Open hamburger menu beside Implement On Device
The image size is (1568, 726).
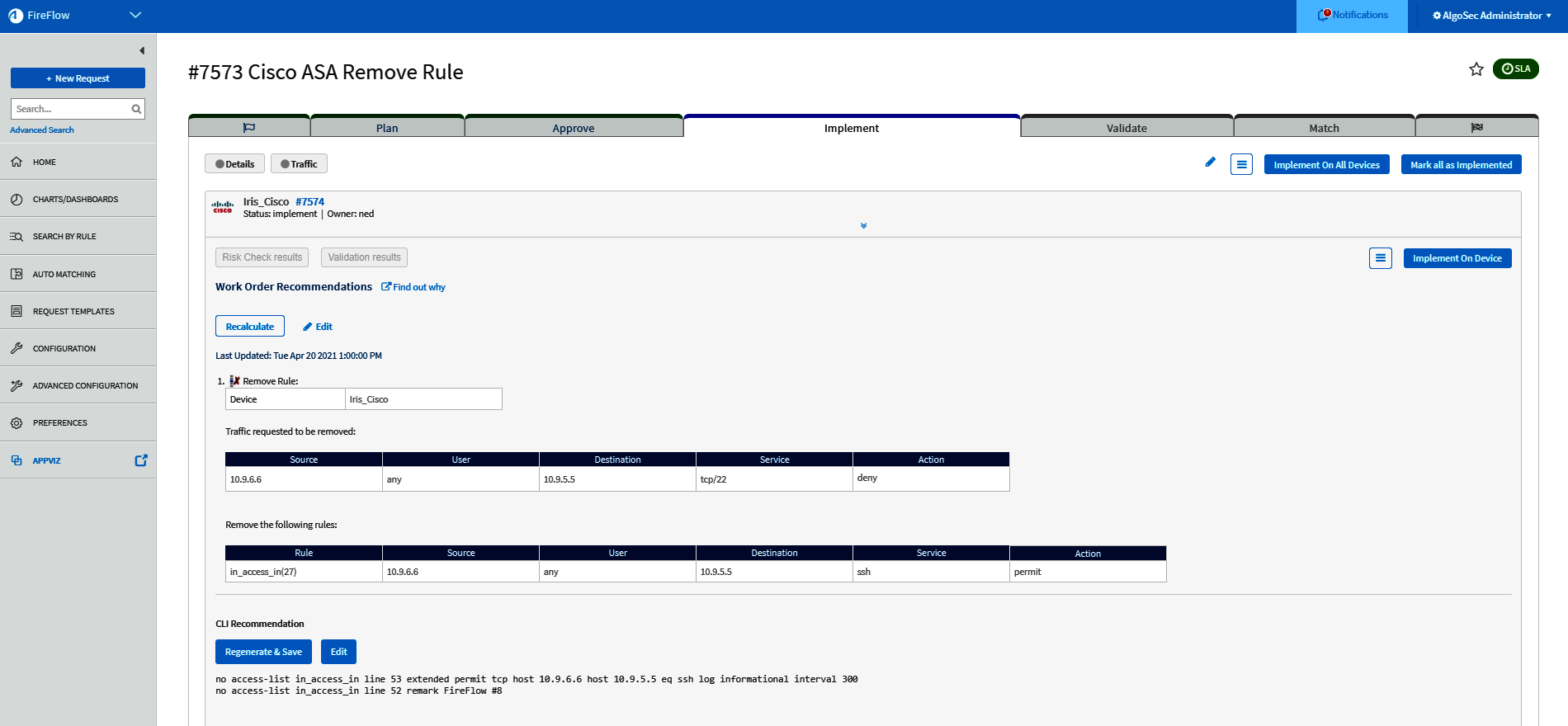1380,258
